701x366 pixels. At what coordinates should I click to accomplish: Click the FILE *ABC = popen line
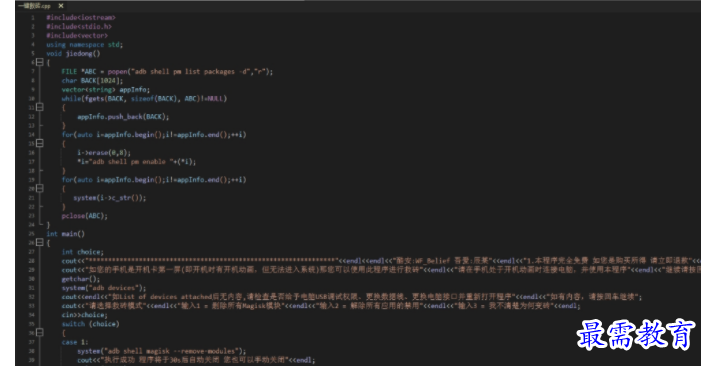coord(167,72)
